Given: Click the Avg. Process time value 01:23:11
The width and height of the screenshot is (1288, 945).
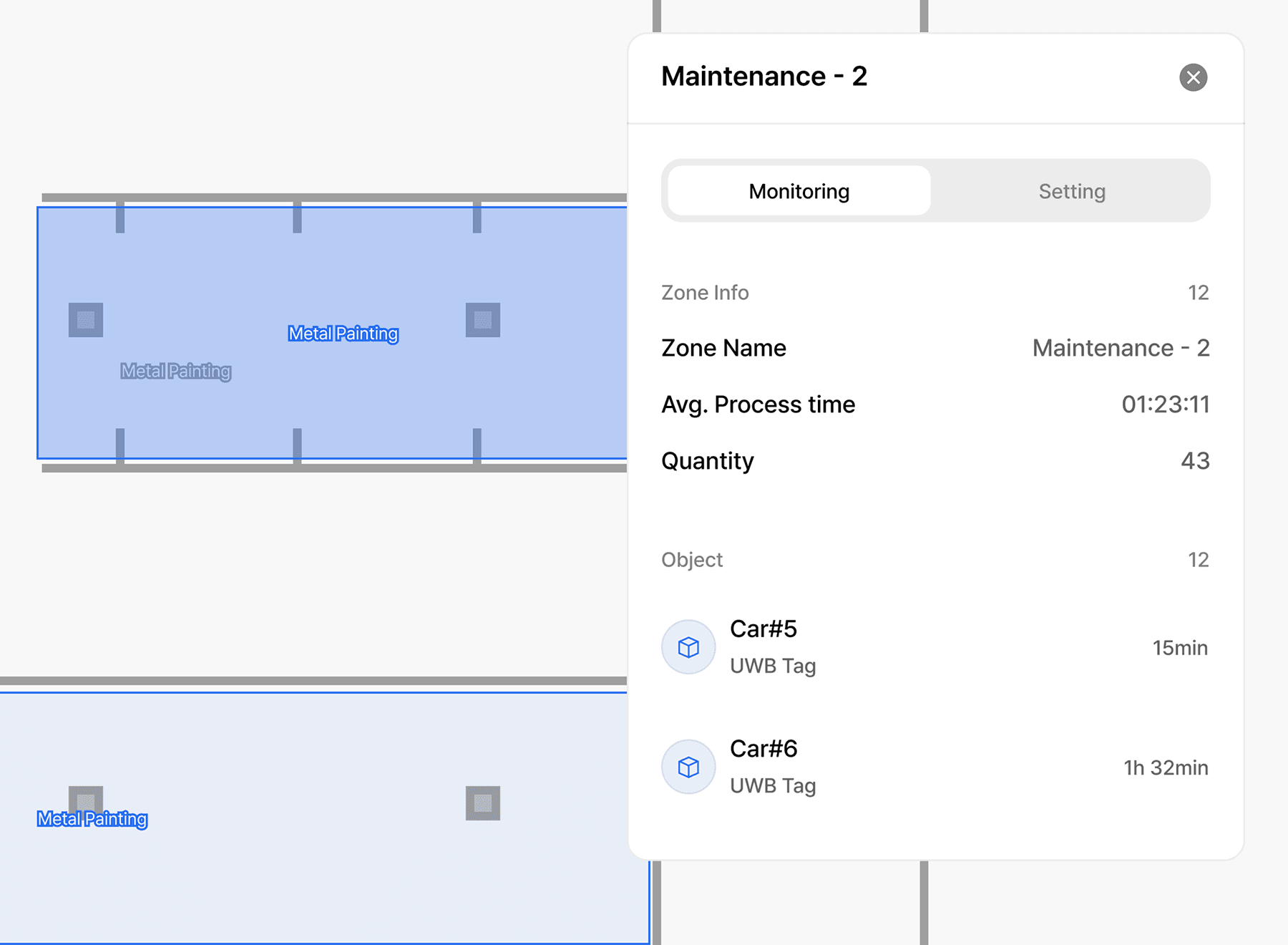Looking at the screenshot, I should click(1165, 404).
